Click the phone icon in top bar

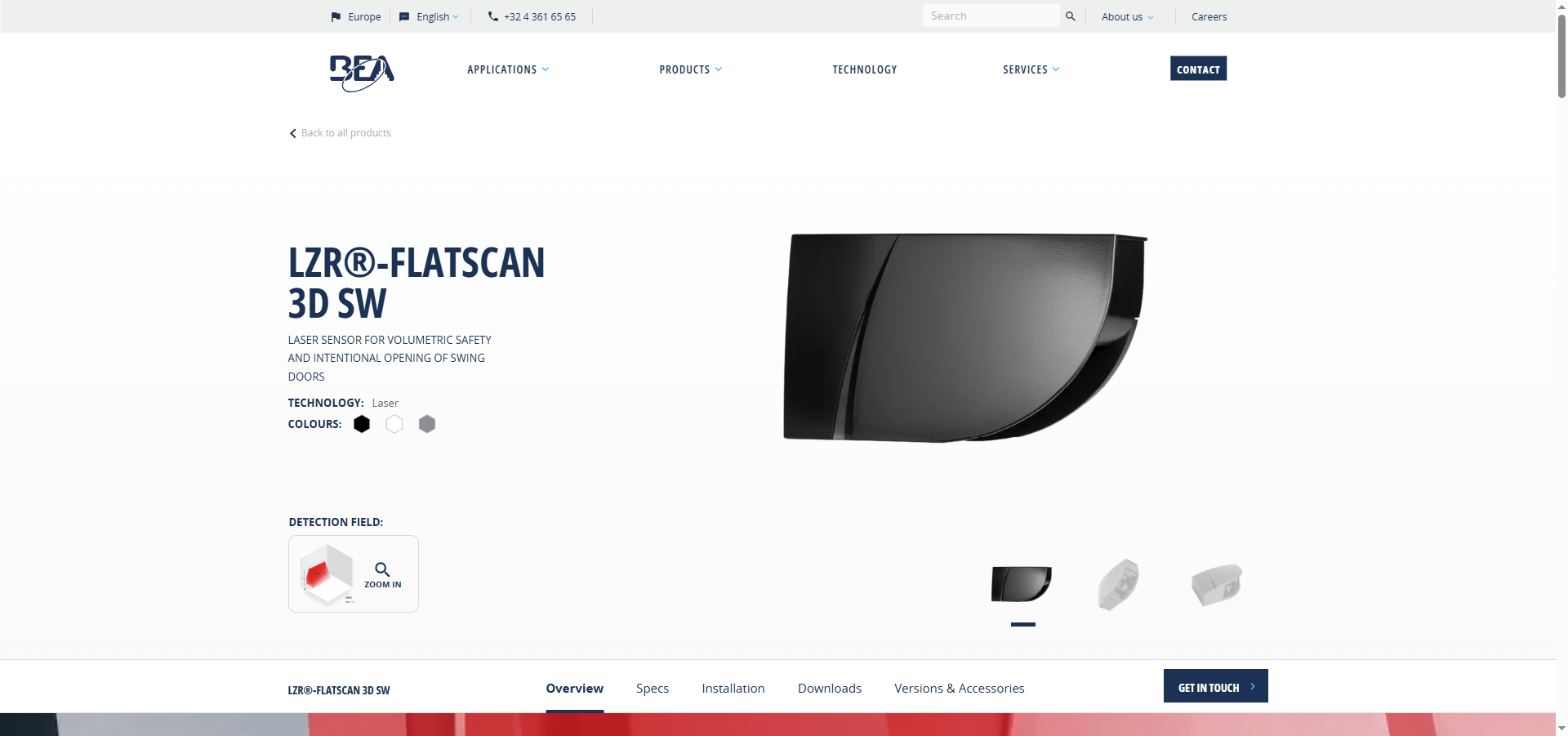(x=493, y=16)
